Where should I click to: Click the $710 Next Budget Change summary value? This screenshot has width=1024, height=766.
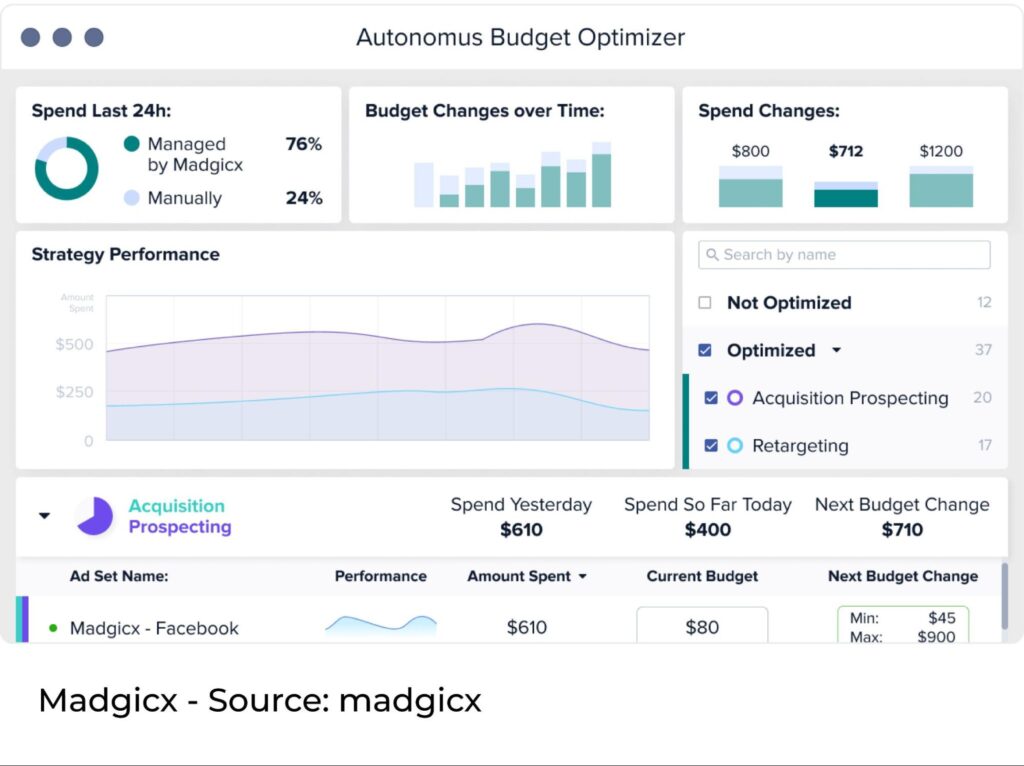pyautogui.click(x=903, y=530)
